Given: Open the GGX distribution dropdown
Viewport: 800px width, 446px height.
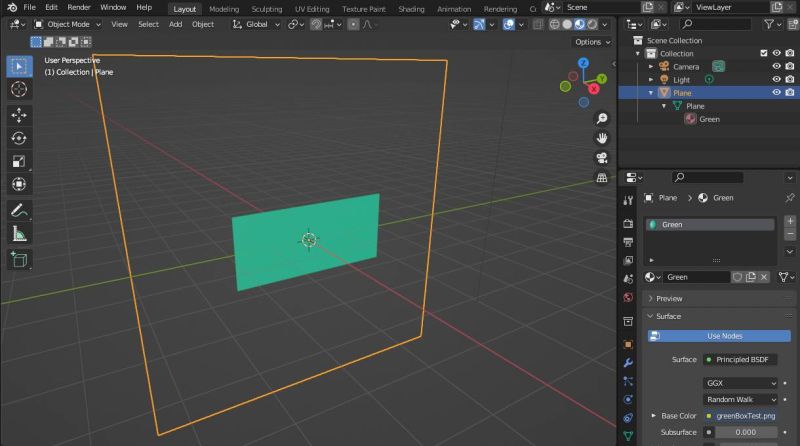Looking at the screenshot, I should pos(740,383).
